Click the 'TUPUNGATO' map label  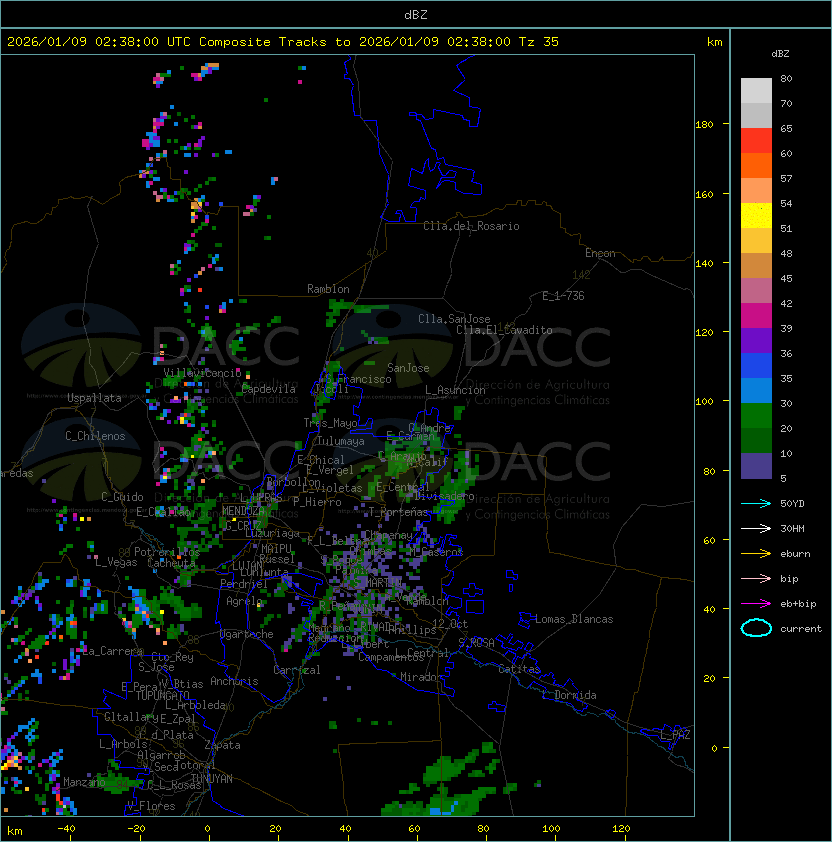click(x=162, y=695)
